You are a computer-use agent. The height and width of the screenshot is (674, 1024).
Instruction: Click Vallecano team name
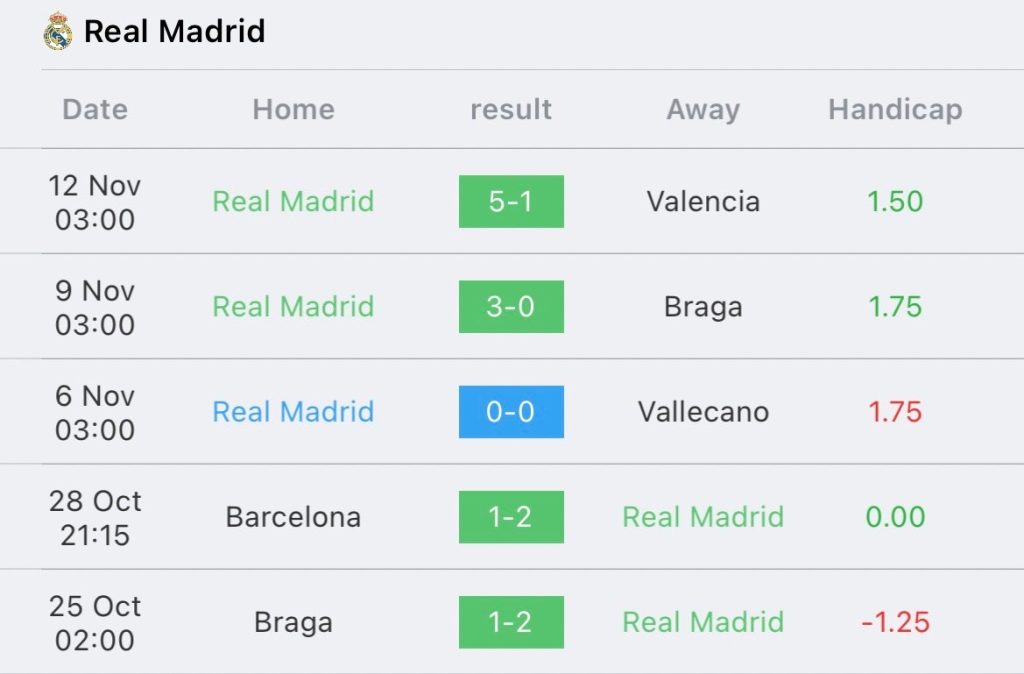(x=703, y=411)
